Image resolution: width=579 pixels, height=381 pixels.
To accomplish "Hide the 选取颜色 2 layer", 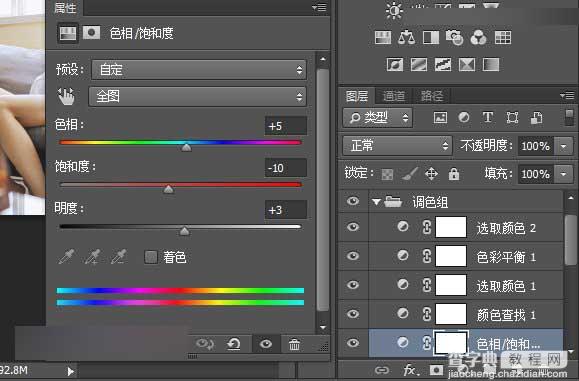I will point(353,227).
